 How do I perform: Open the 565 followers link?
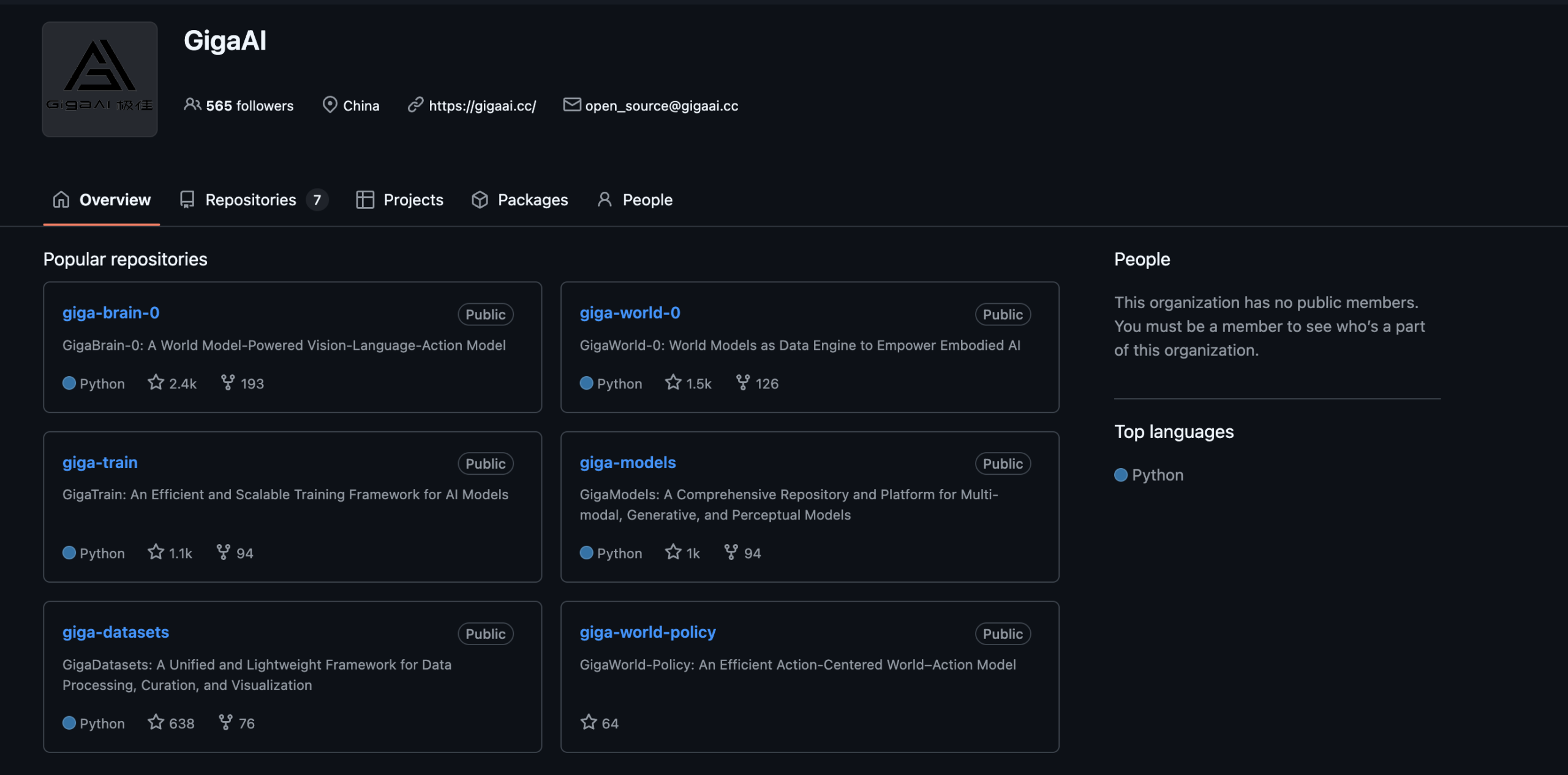coord(249,106)
